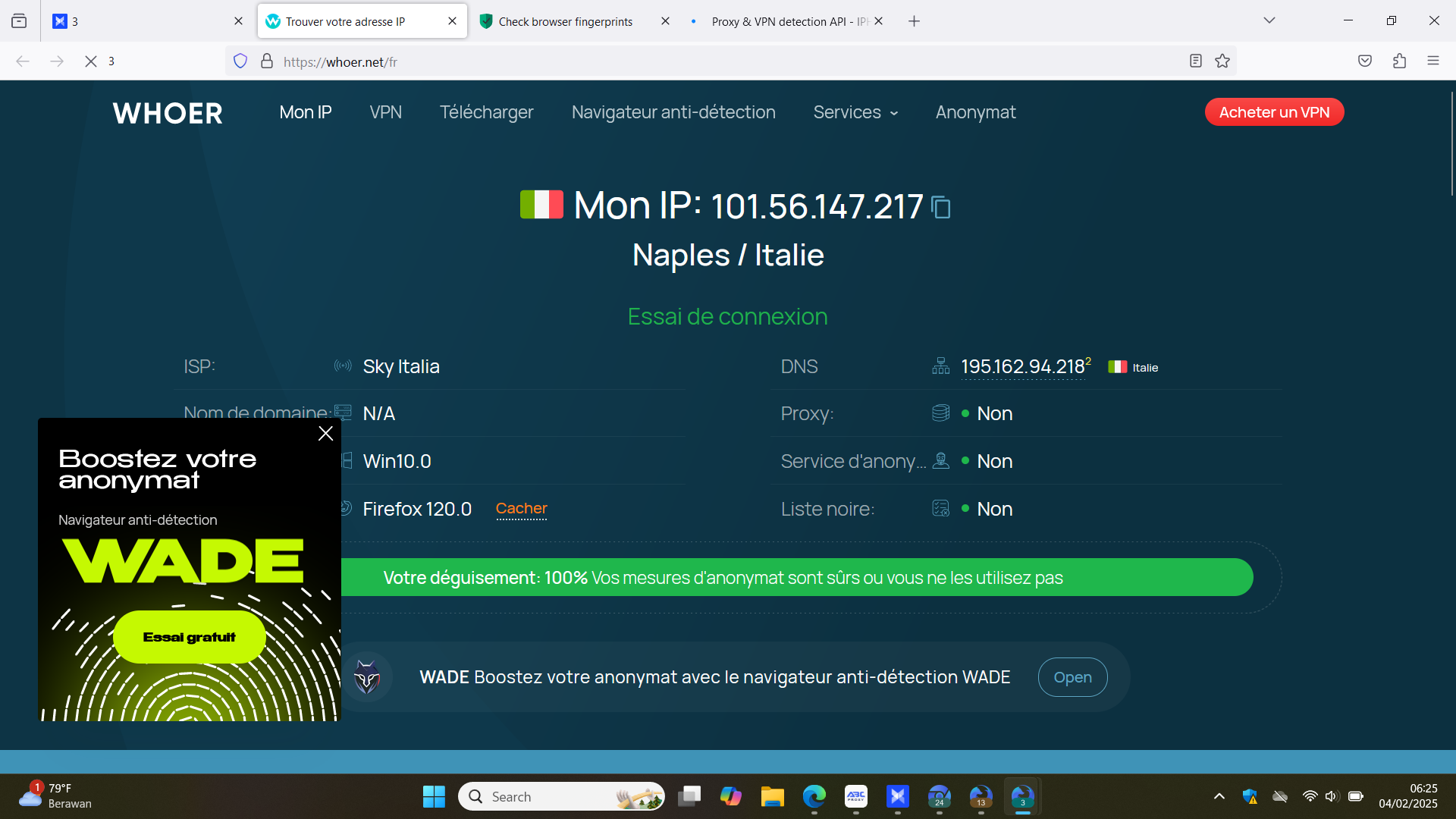Click the Windows Security tray icon

click(x=1250, y=796)
